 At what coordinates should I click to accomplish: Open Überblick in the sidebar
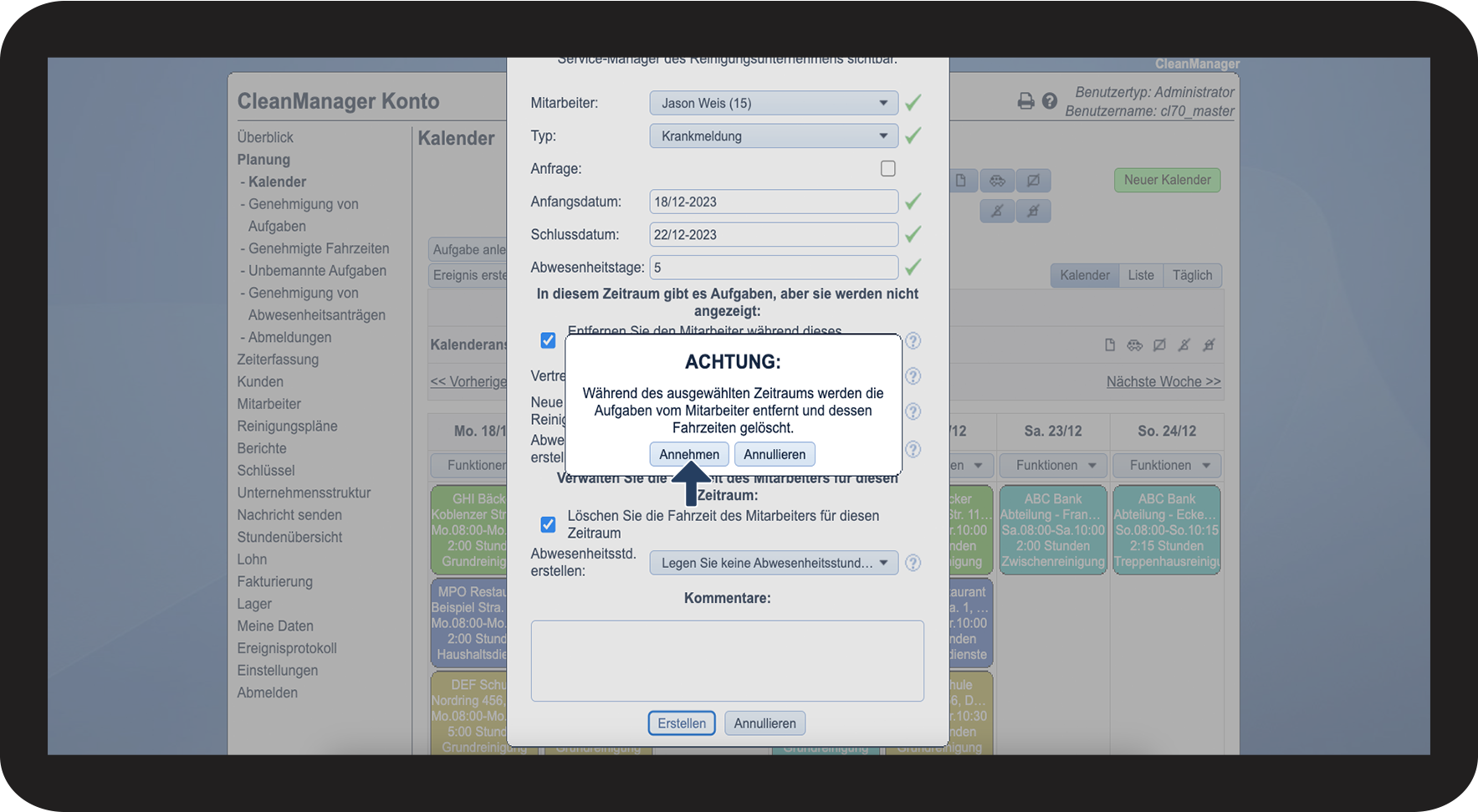coord(265,137)
